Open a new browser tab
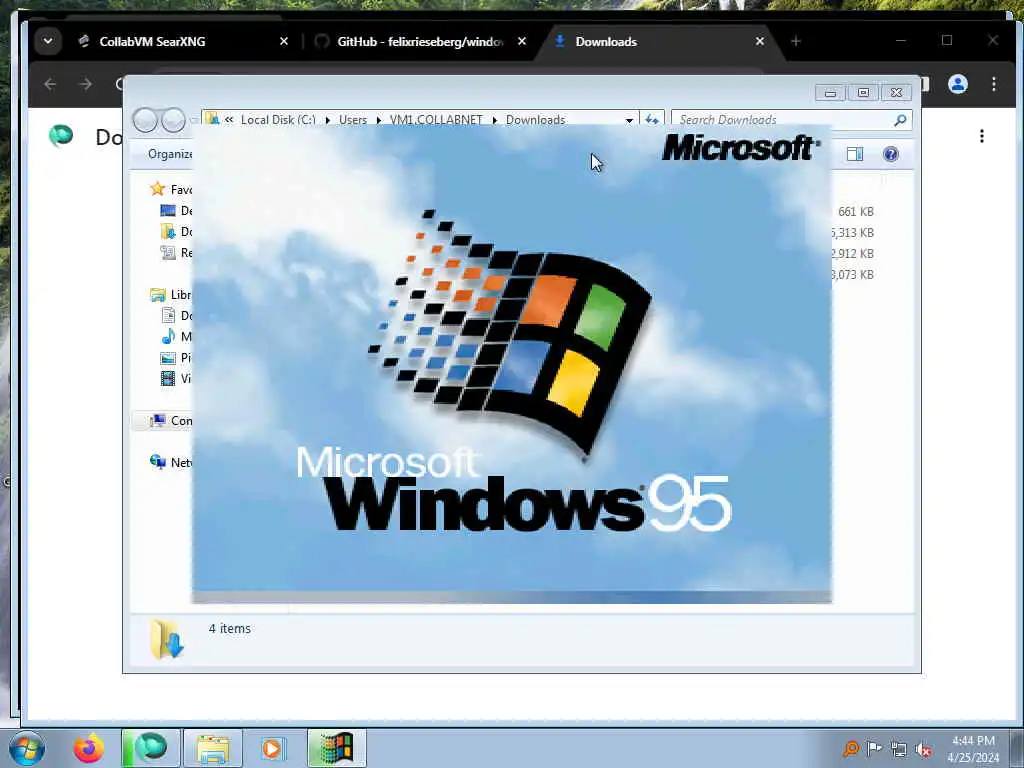The width and height of the screenshot is (1024, 768). coord(795,41)
